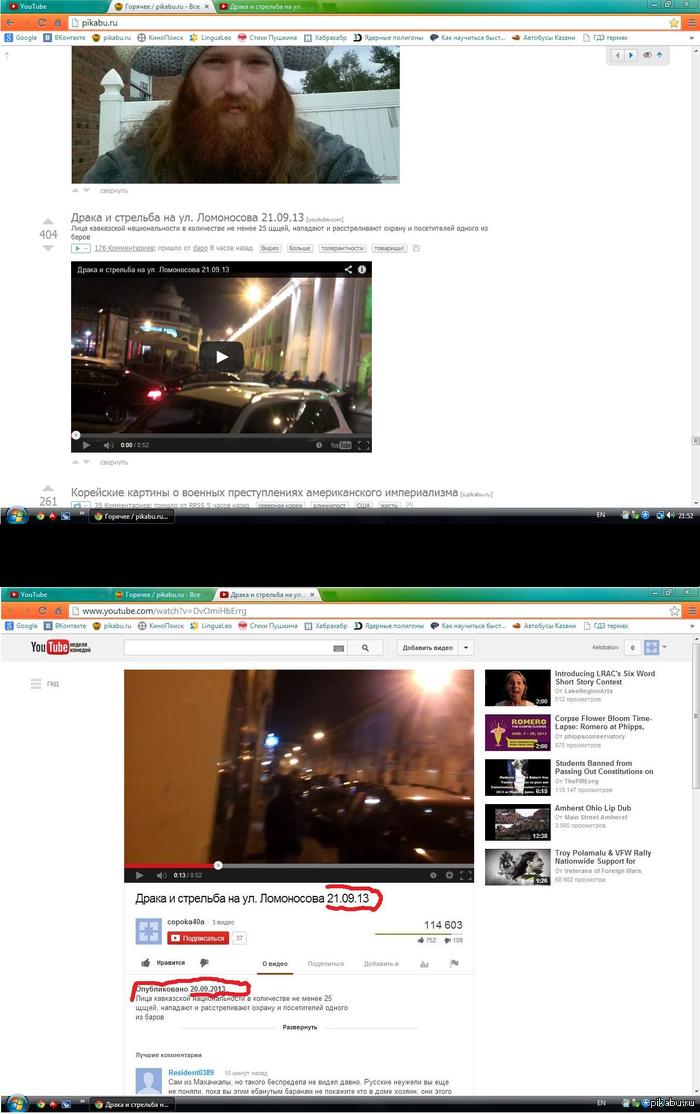Open the statistics bar chart icon under the video
The width and height of the screenshot is (700, 1114).
pyautogui.click(x=424, y=963)
